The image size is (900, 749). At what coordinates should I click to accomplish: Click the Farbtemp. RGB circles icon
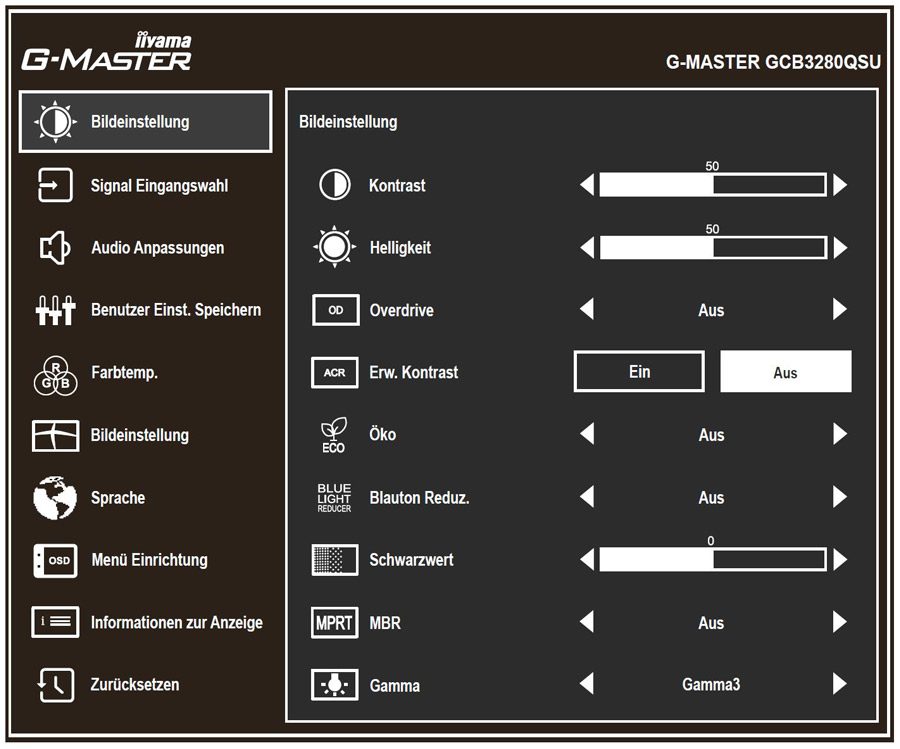point(55,375)
